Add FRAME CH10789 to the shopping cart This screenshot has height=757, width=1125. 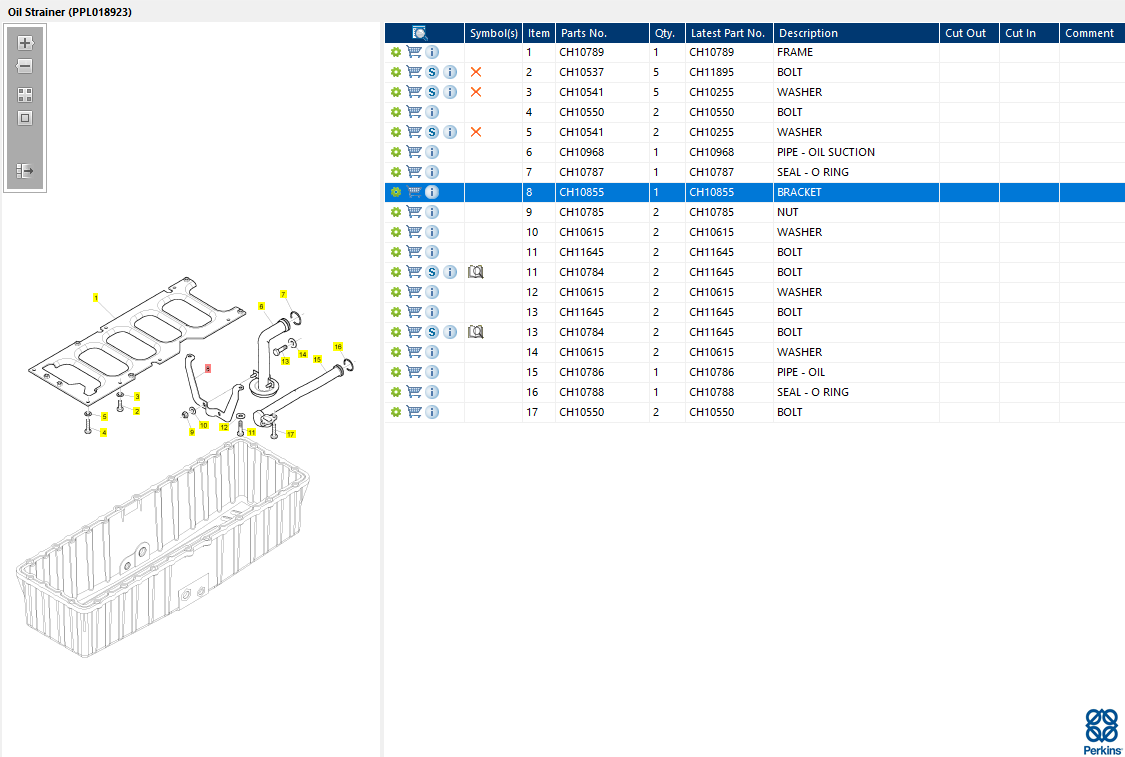(414, 52)
